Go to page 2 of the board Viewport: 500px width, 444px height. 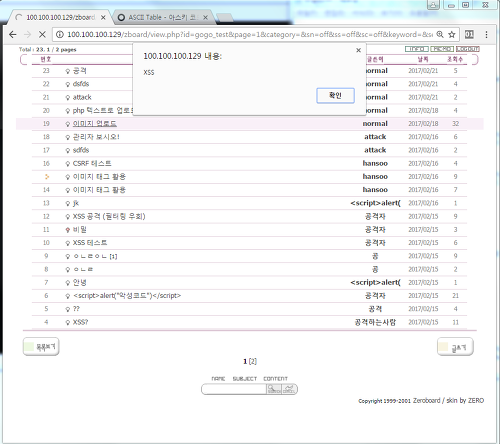tap(253, 362)
